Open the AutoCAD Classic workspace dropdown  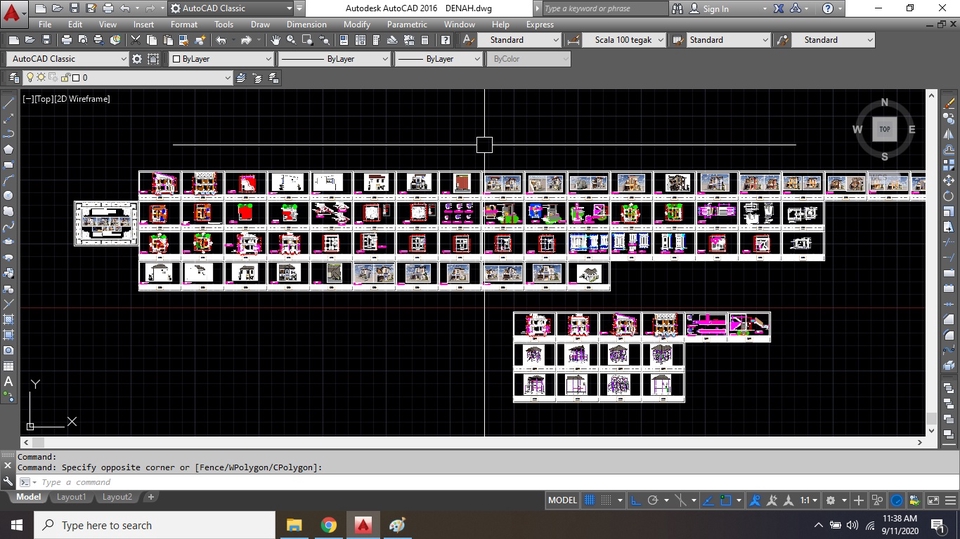pyautogui.click(x=67, y=59)
